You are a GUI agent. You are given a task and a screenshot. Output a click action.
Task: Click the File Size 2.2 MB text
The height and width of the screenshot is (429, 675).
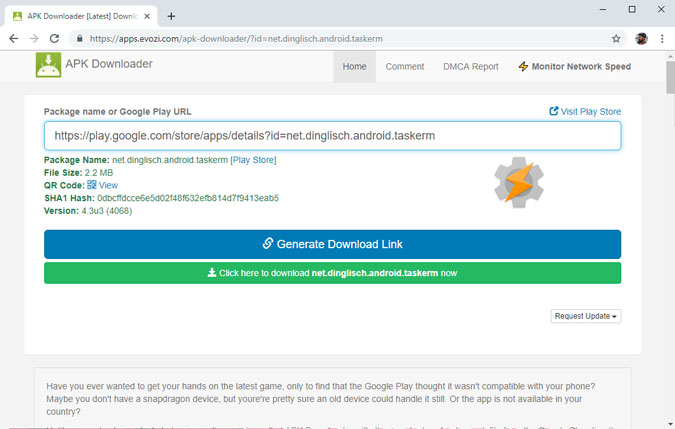pyautogui.click(x=78, y=173)
